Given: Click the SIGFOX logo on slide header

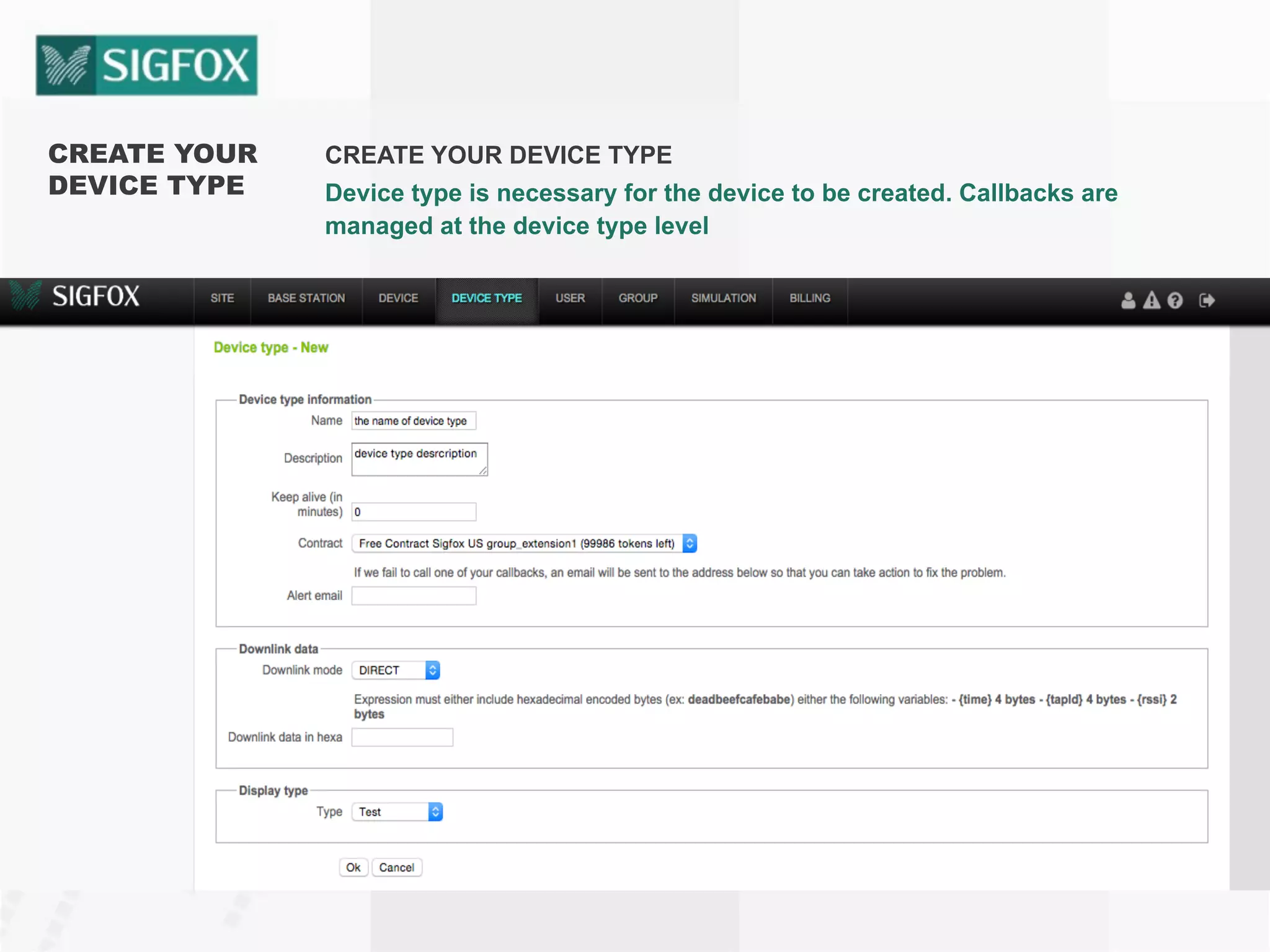Looking at the screenshot, I should pyautogui.click(x=147, y=65).
